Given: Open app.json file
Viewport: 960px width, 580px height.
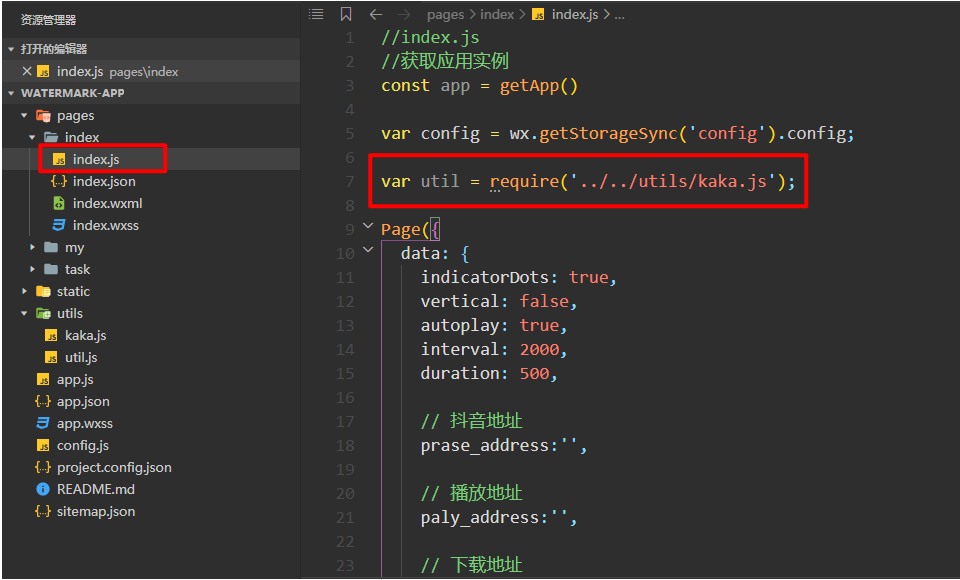Looking at the screenshot, I should [x=83, y=401].
